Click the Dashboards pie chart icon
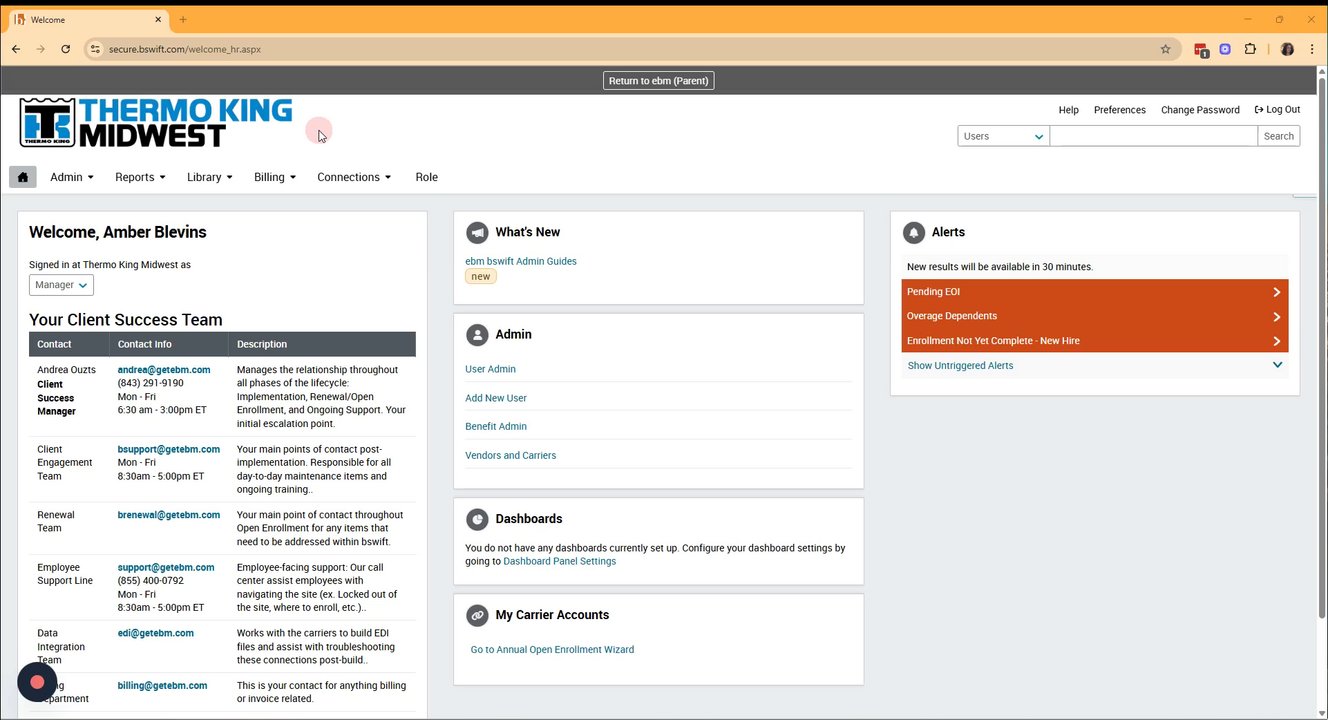This screenshot has height=720, width=1328. click(x=477, y=519)
